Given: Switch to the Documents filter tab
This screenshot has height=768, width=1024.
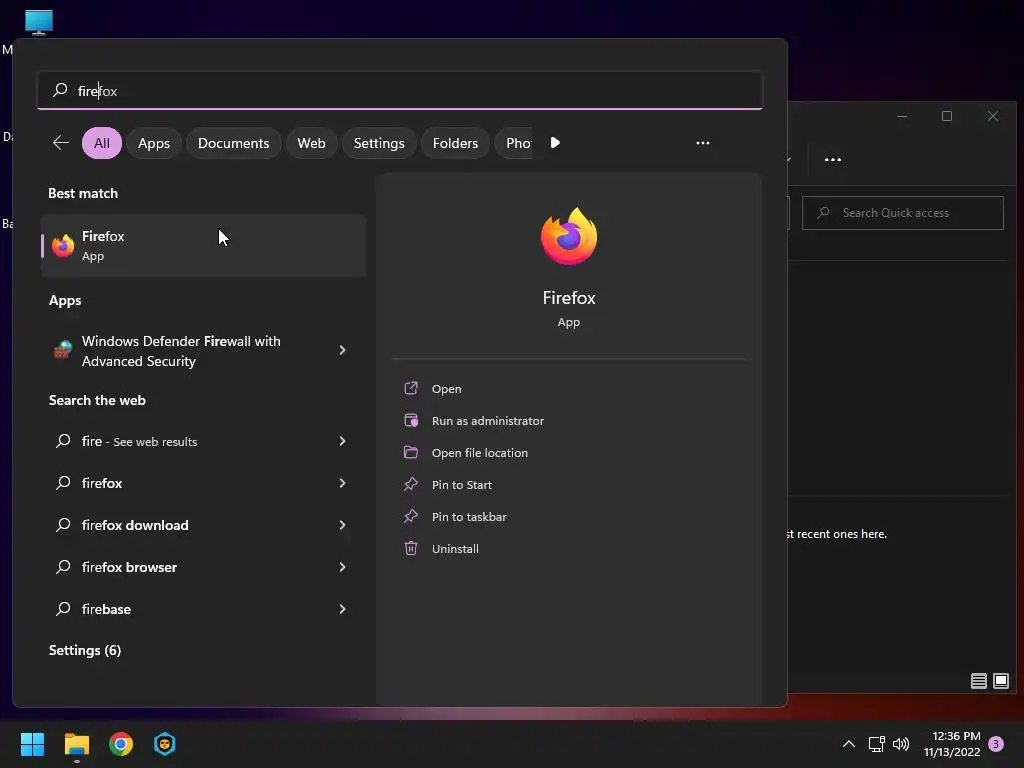Looking at the screenshot, I should (233, 143).
